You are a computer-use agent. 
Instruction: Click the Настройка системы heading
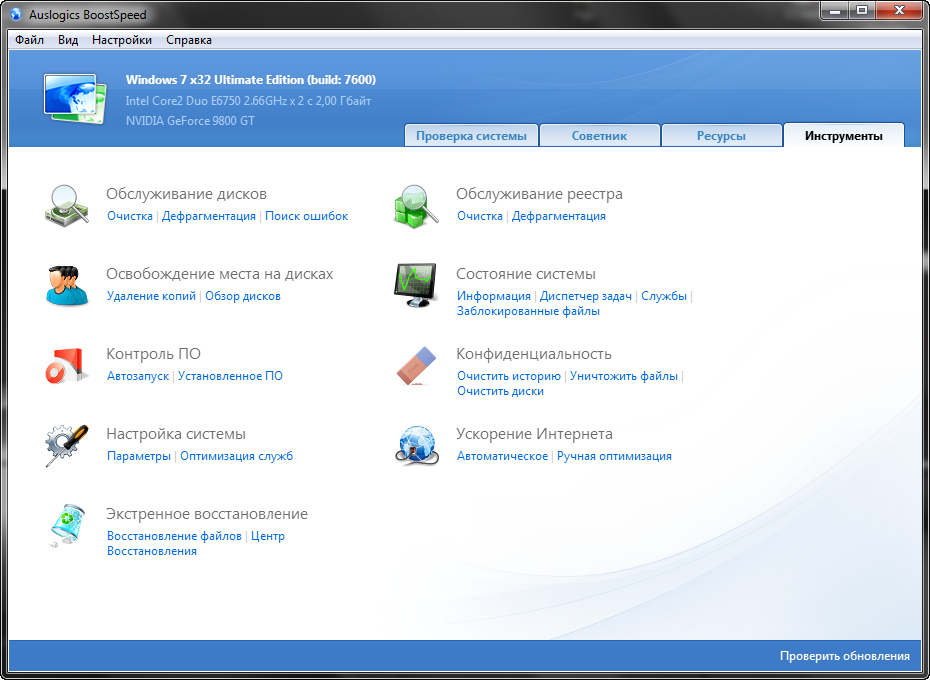pos(176,434)
